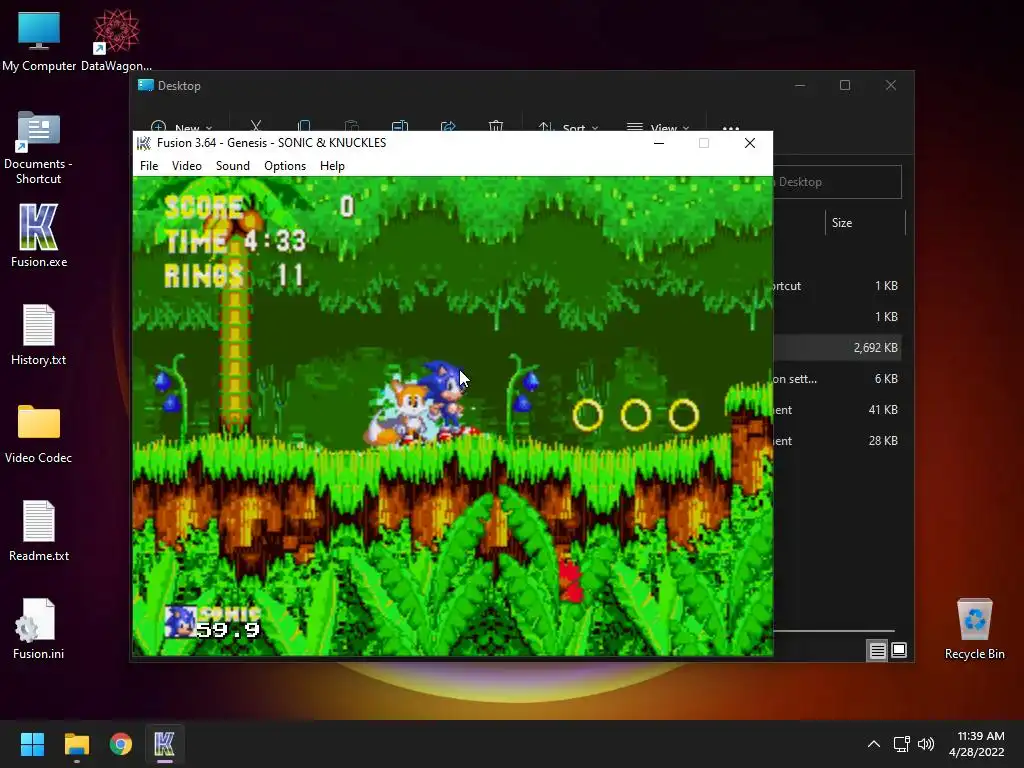Select the Fusion.exe desktop icon
Viewport: 1024px width, 768px height.
(x=39, y=236)
